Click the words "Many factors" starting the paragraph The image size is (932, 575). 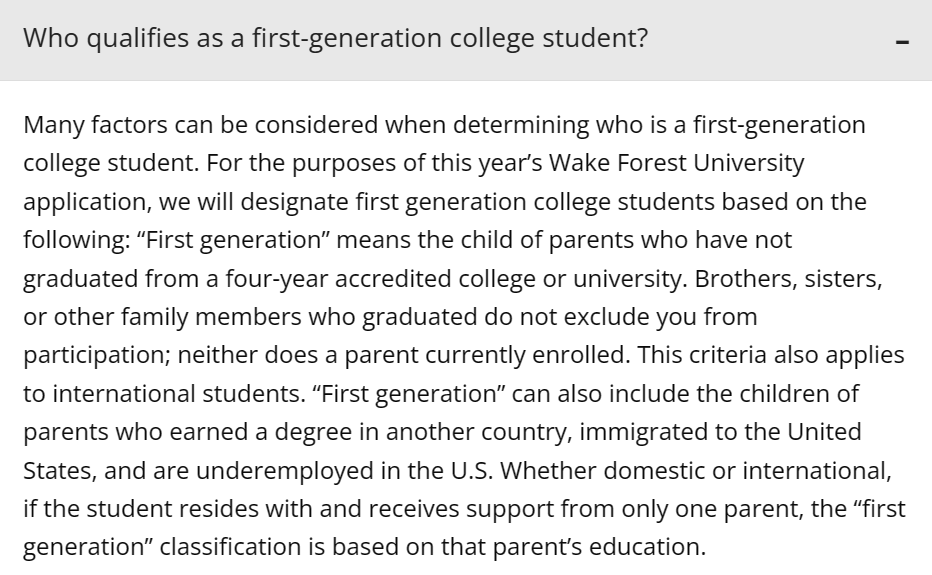coord(95,125)
